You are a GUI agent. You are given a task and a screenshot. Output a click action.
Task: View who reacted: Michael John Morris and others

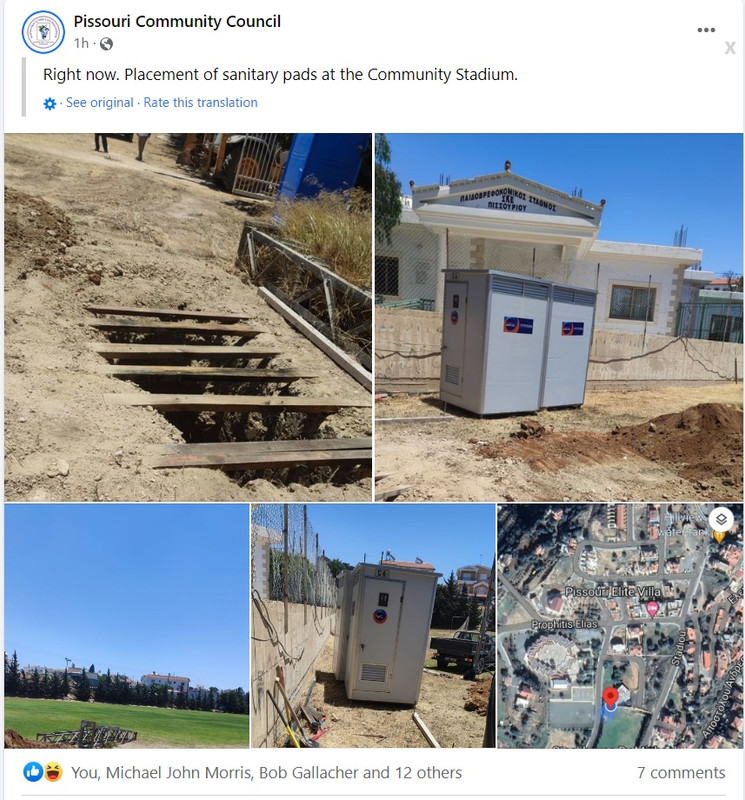[x=266, y=772]
